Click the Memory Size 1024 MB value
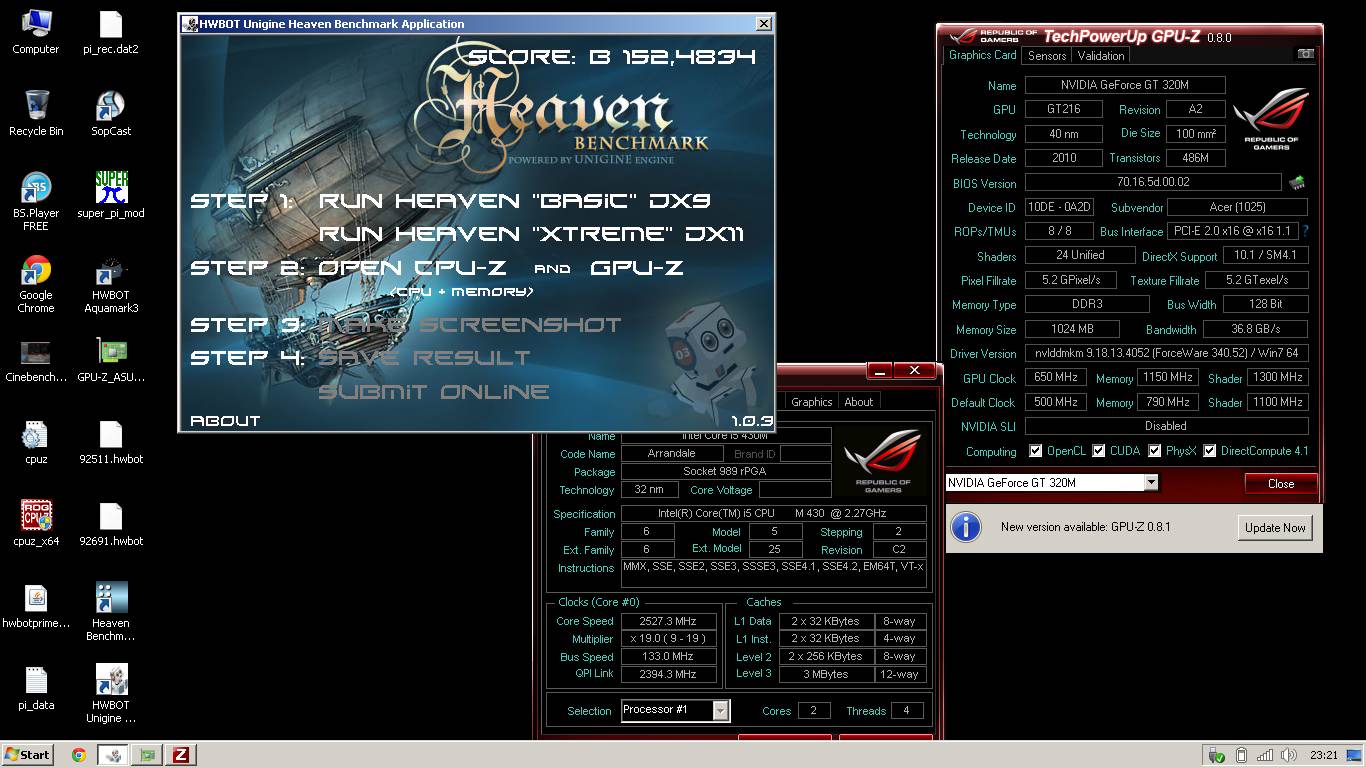The width and height of the screenshot is (1366, 768). [x=1073, y=329]
